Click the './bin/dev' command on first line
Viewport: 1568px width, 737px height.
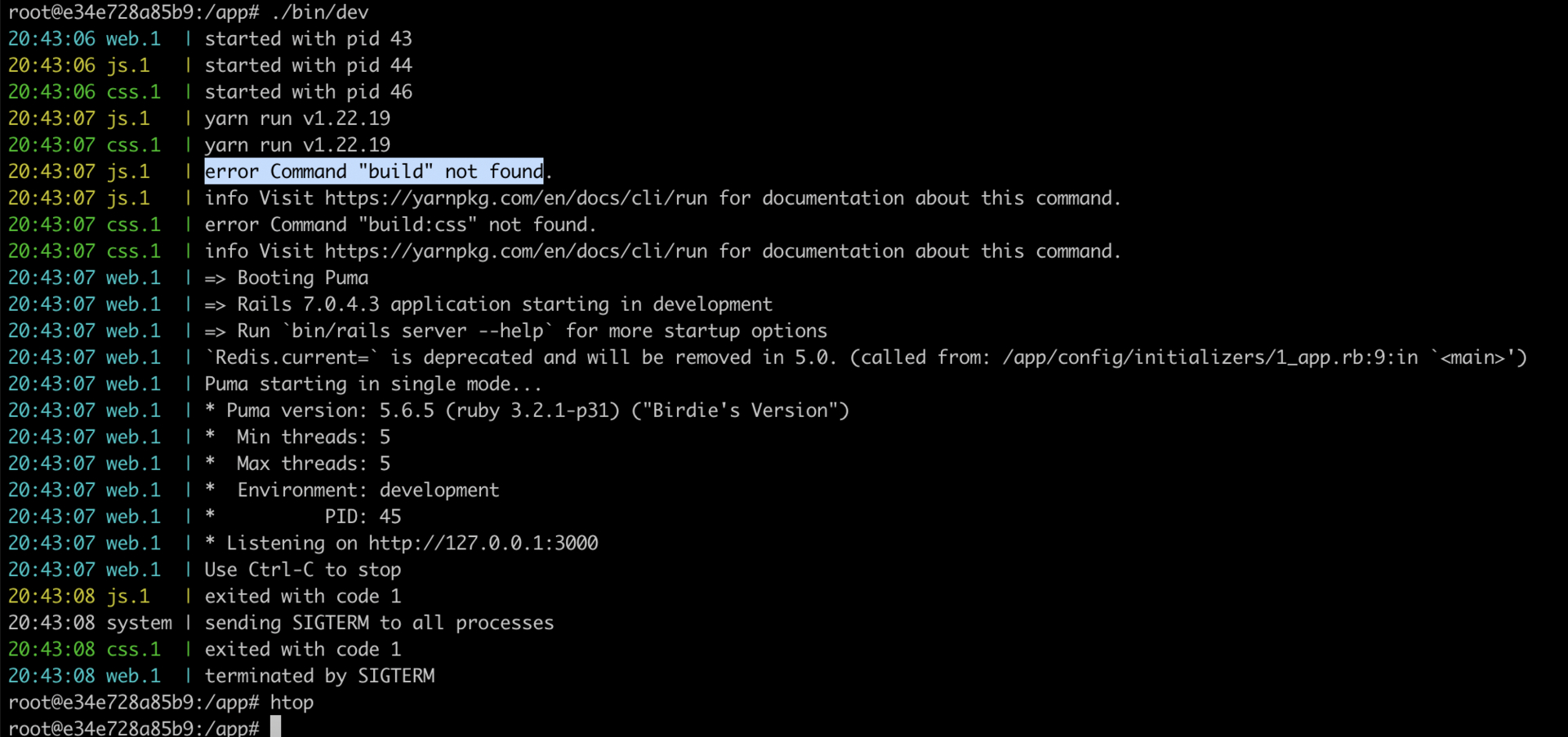pos(319,12)
